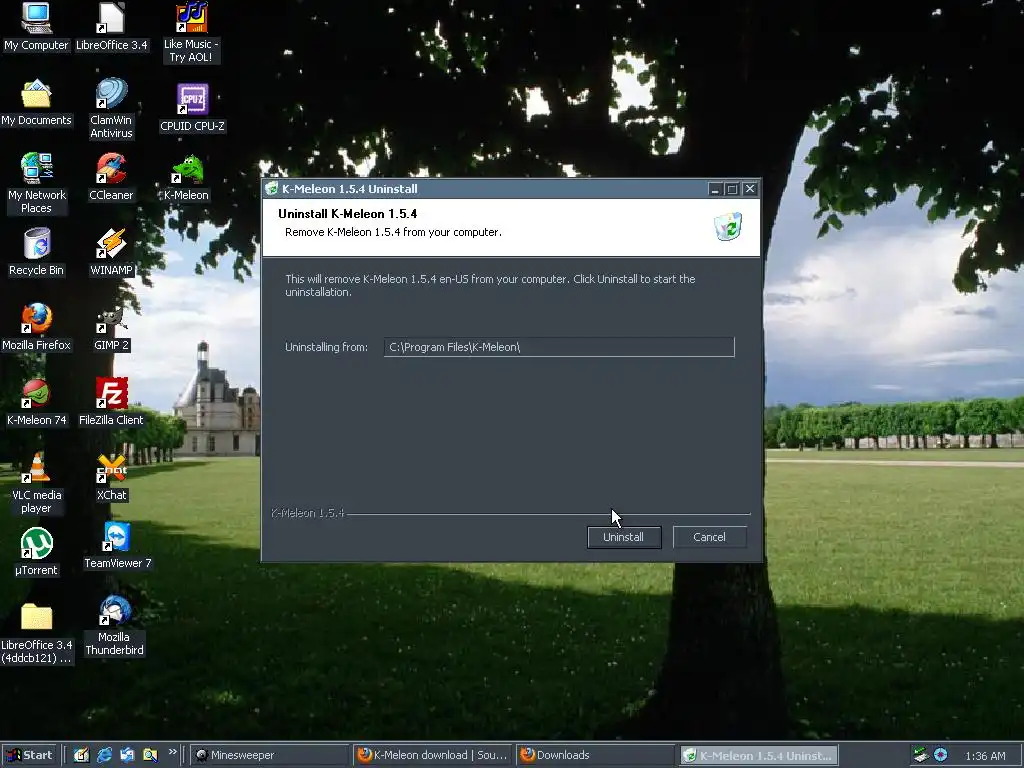Click the green network tray icon
Image resolution: width=1024 pixels, height=768 pixels.
[921, 755]
